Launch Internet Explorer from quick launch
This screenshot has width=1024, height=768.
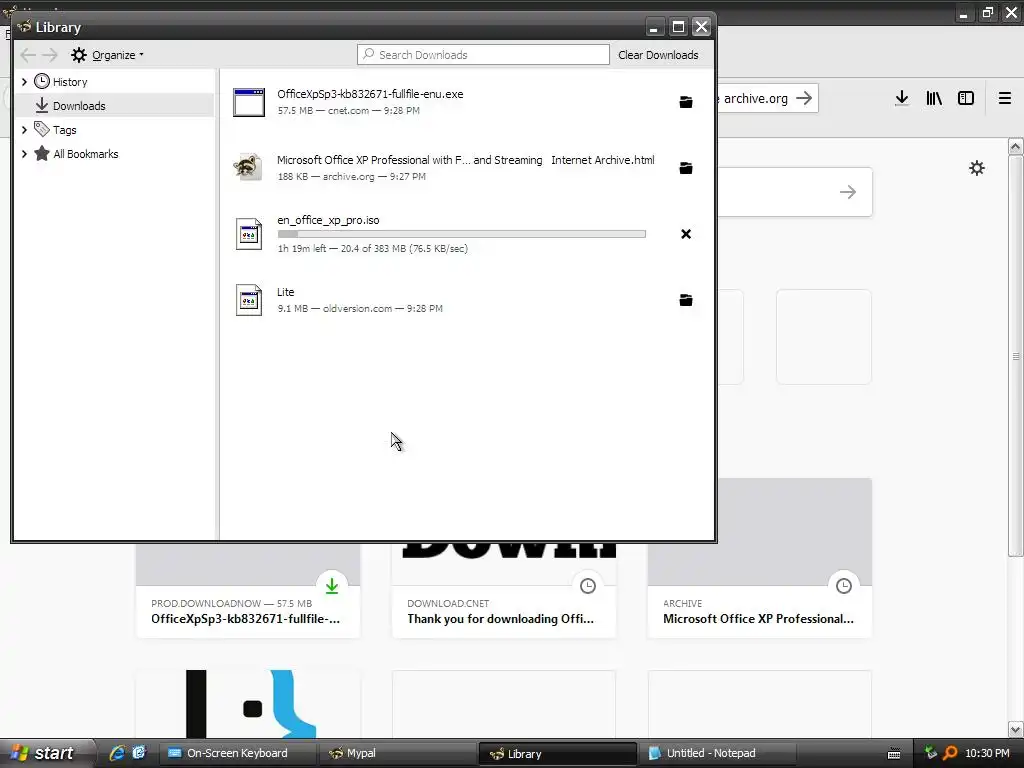(117, 753)
